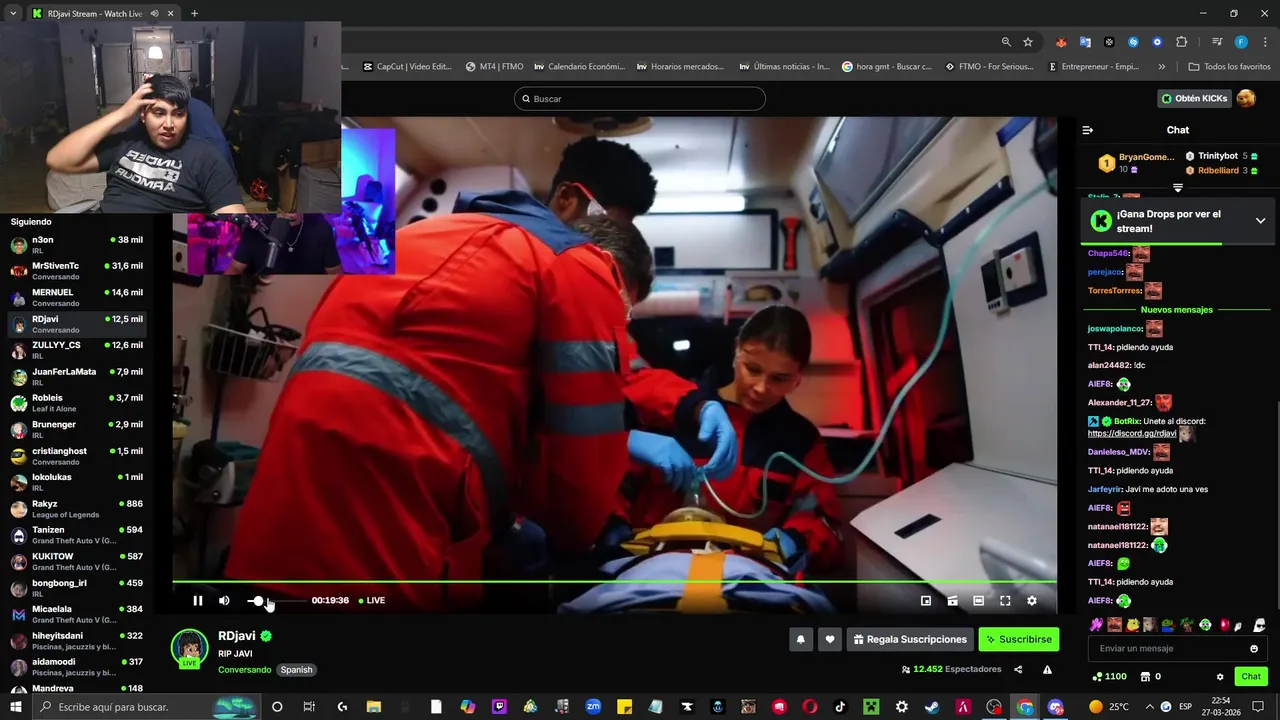Enter fullscreen mode in player
Screen dimensions: 1280x720
coord(1005,600)
